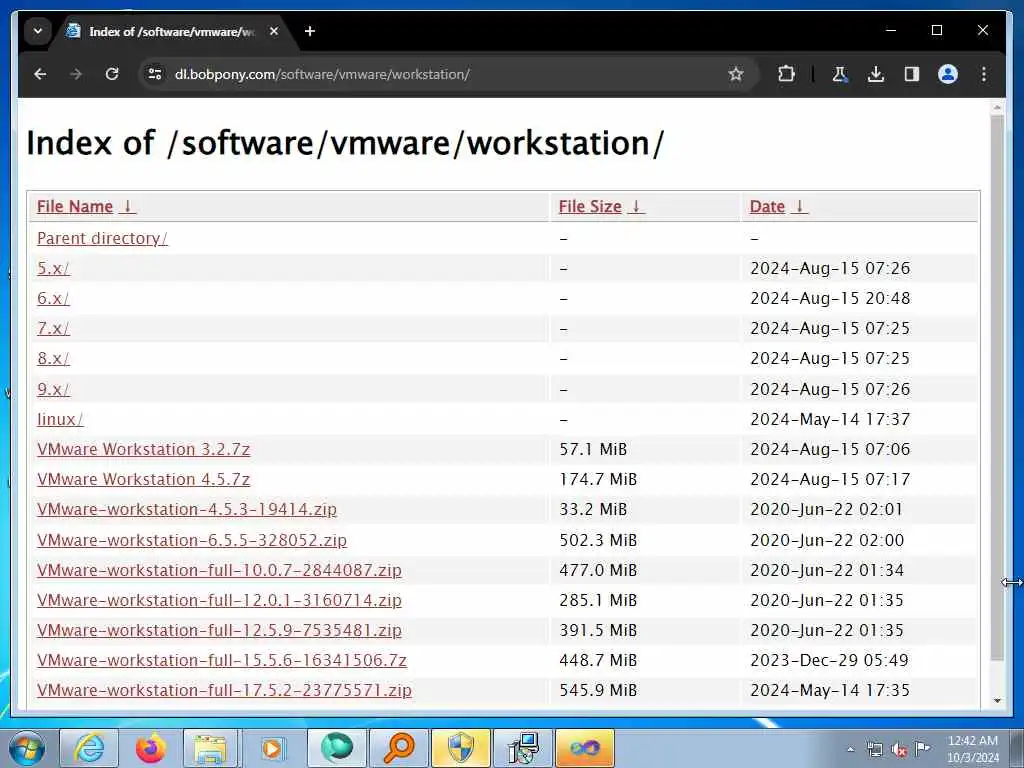Open the Parent directory link

(103, 239)
